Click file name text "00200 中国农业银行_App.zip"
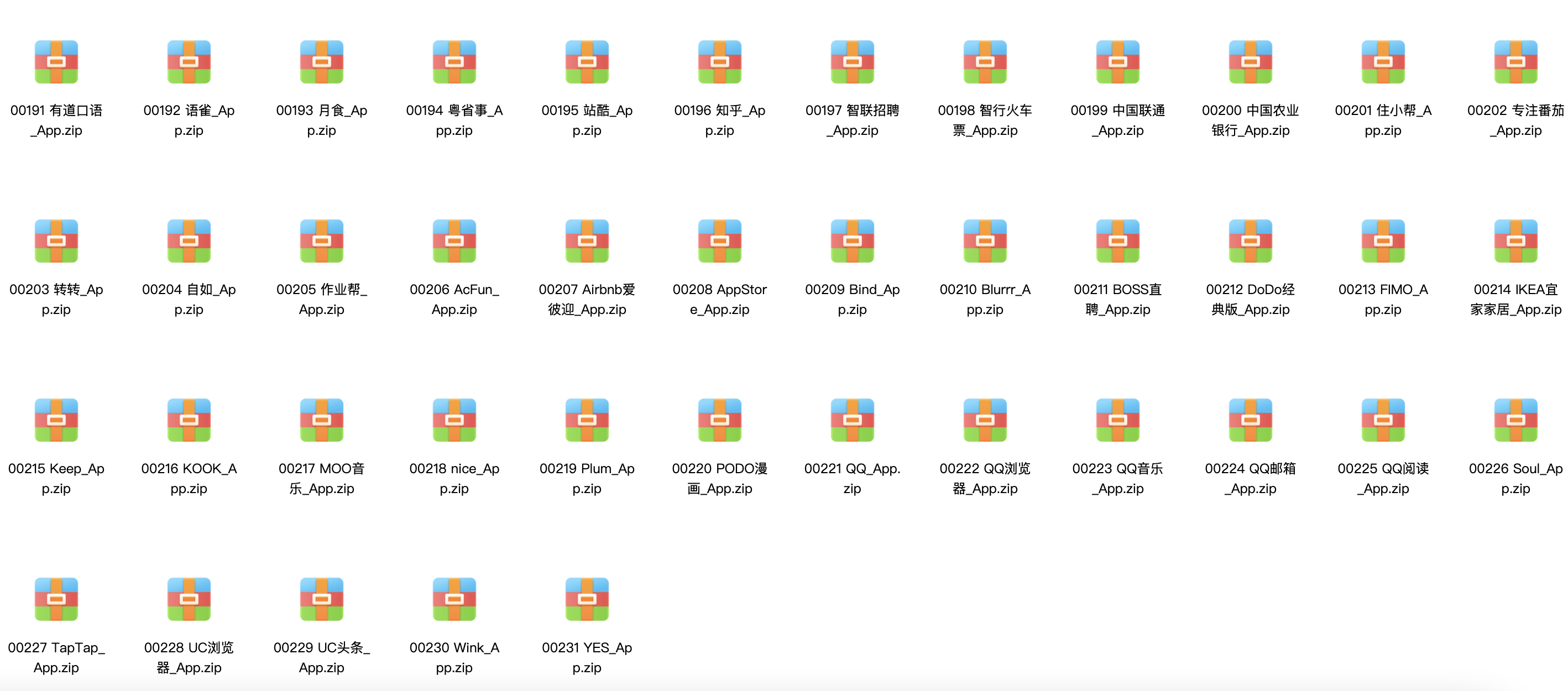The height and width of the screenshot is (691, 1568). click(x=1250, y=120)
